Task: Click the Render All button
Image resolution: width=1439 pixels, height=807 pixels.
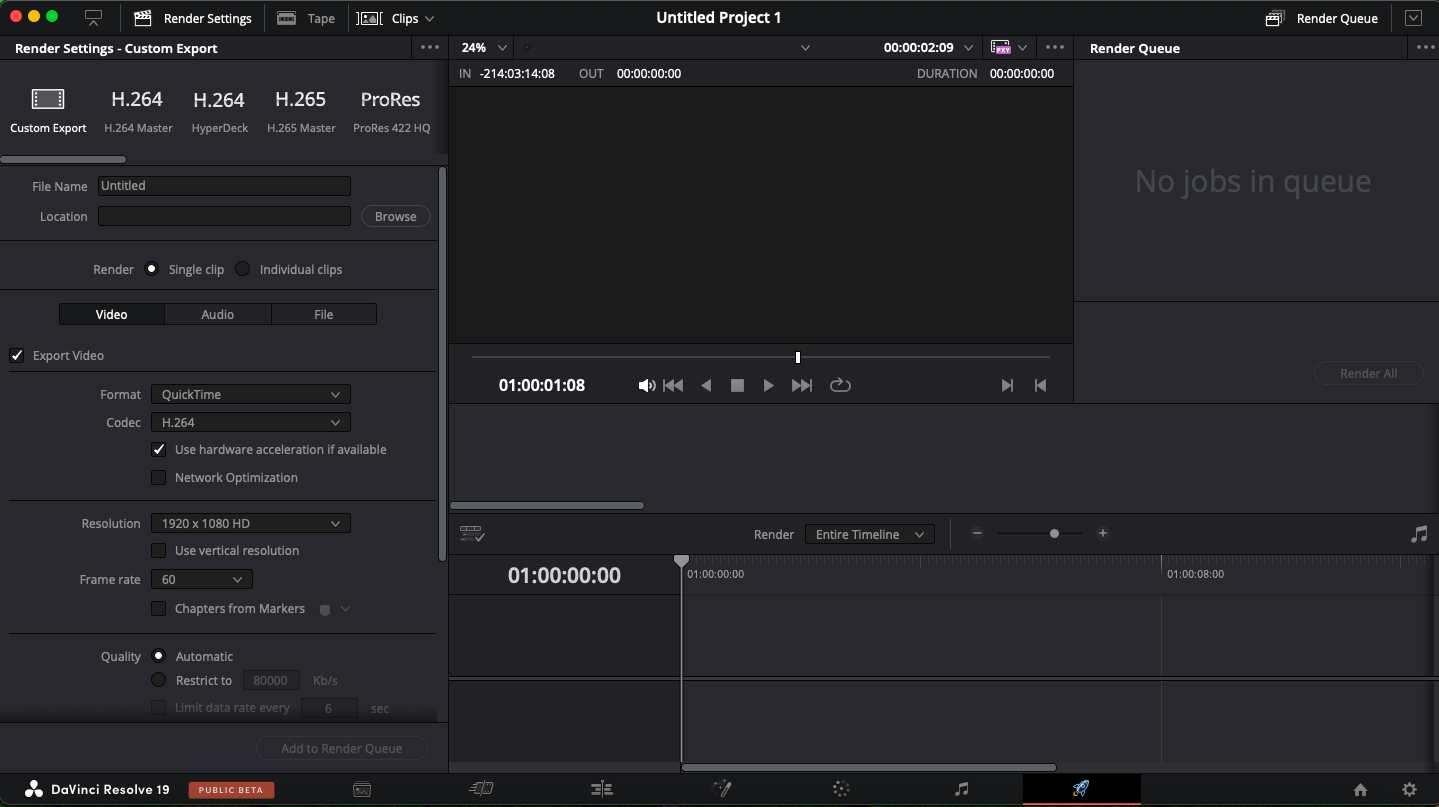Action: tap(1369, 373)
